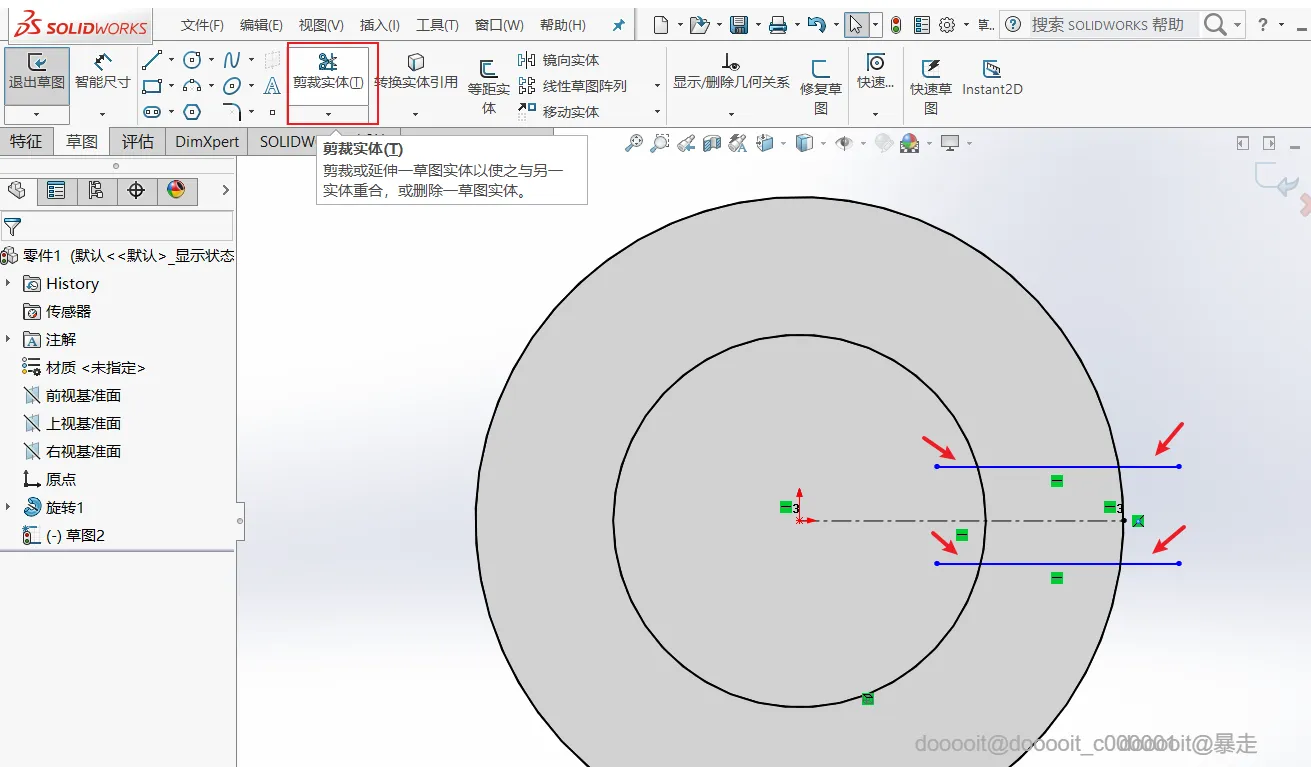Click the SOLIDWORKS help search box

[1107, 25]
